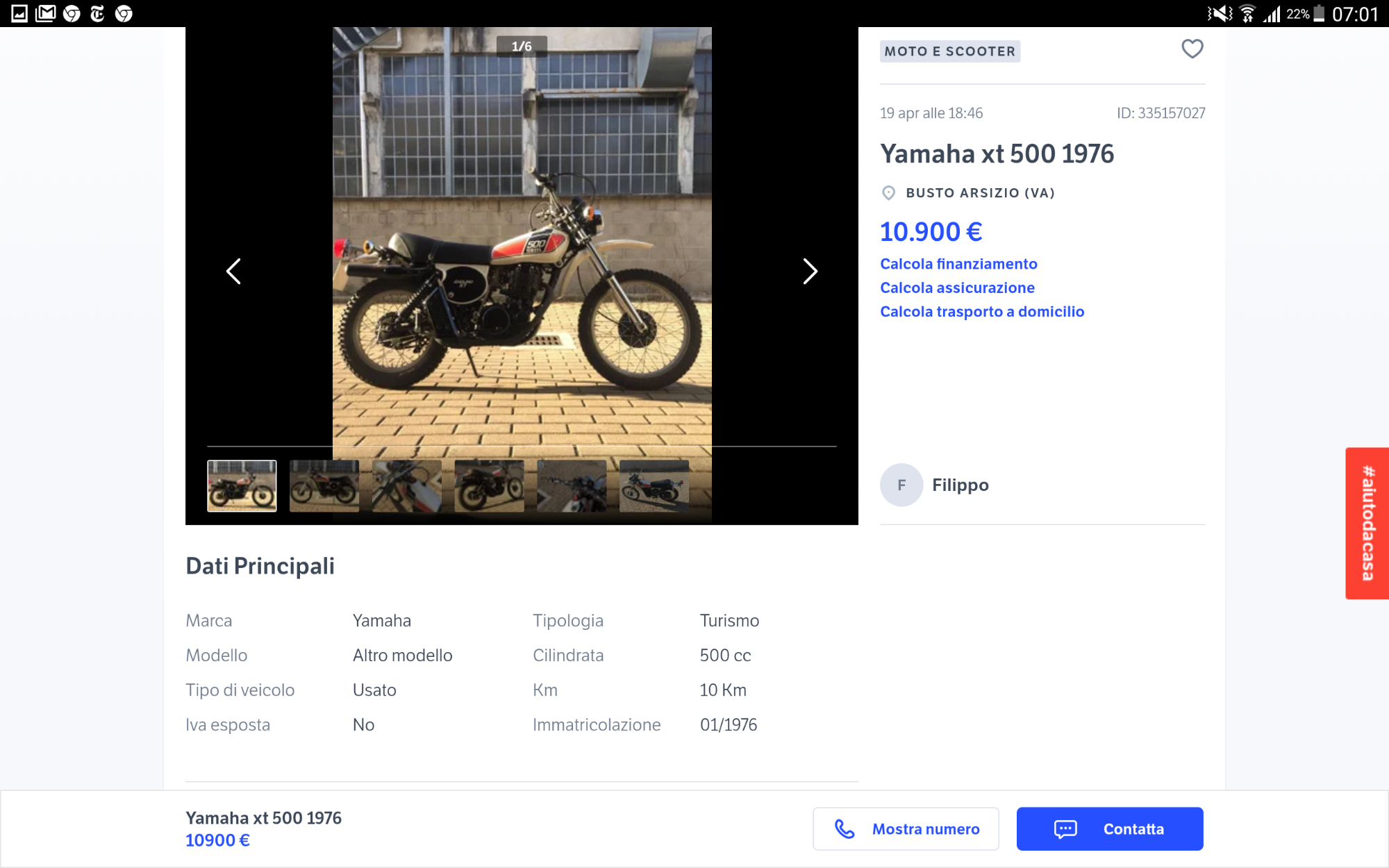1389x868 pixels.
Task: Open Gmail notification in status bar
Action: 46,13
